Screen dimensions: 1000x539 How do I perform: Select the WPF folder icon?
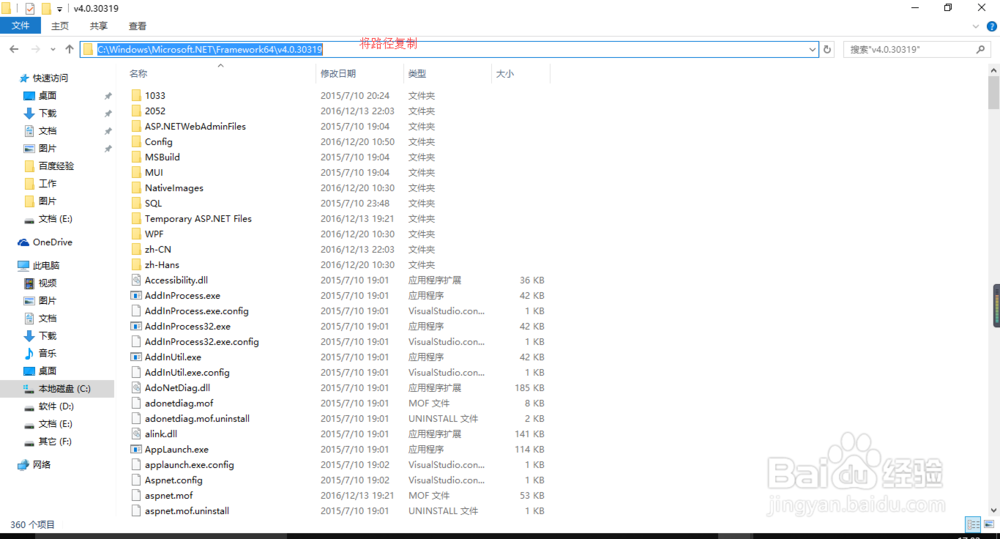[136, 234]
